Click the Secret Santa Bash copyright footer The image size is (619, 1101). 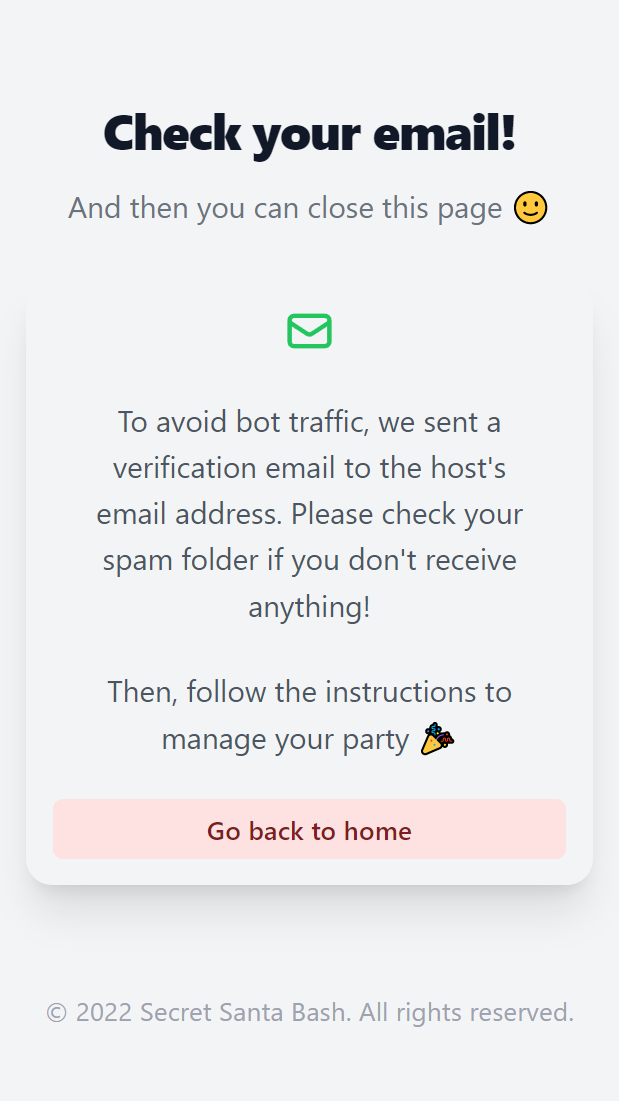(310, 1013)
